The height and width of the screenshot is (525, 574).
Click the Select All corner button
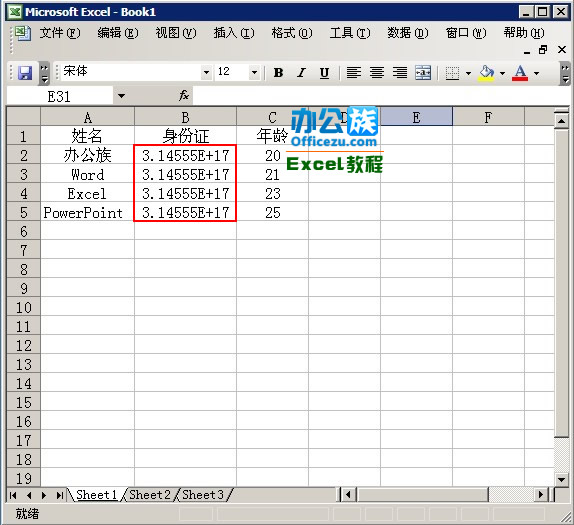point(24,117)
